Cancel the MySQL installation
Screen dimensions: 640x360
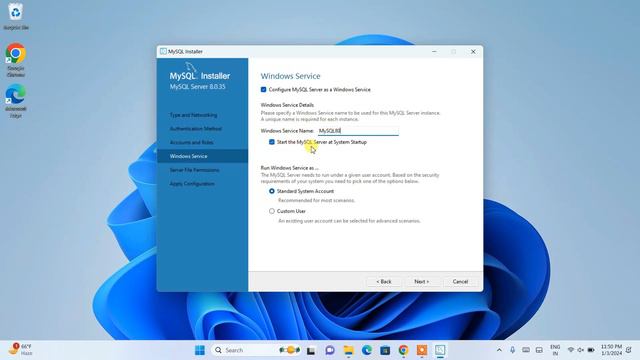460,282
